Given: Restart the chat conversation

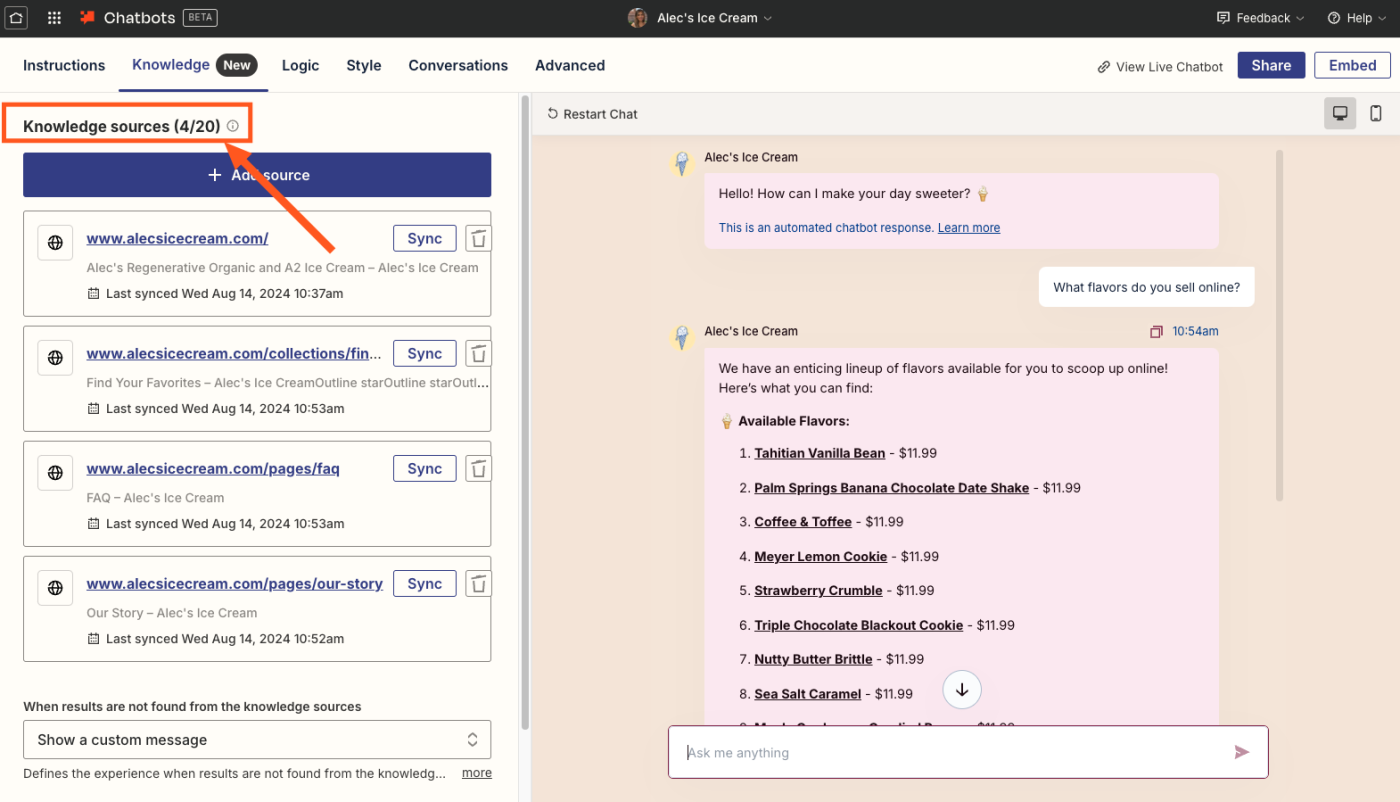Looking at the screenshot, I should [x=592, y=114].
